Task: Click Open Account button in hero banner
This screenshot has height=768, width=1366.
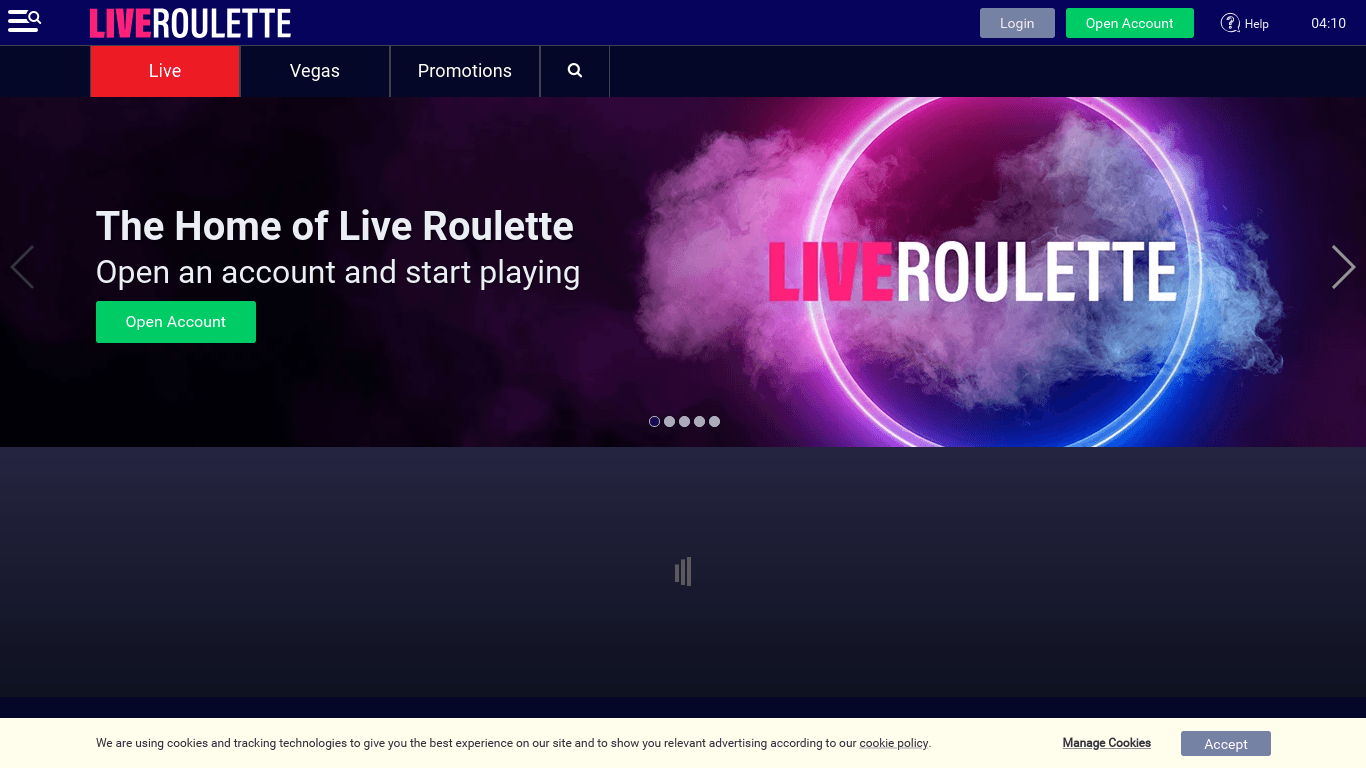Action: coord(176,322)
